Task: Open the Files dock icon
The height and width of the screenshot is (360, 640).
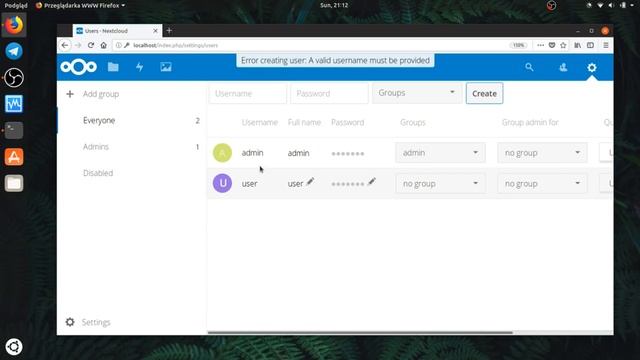Action: click(14, 183)
